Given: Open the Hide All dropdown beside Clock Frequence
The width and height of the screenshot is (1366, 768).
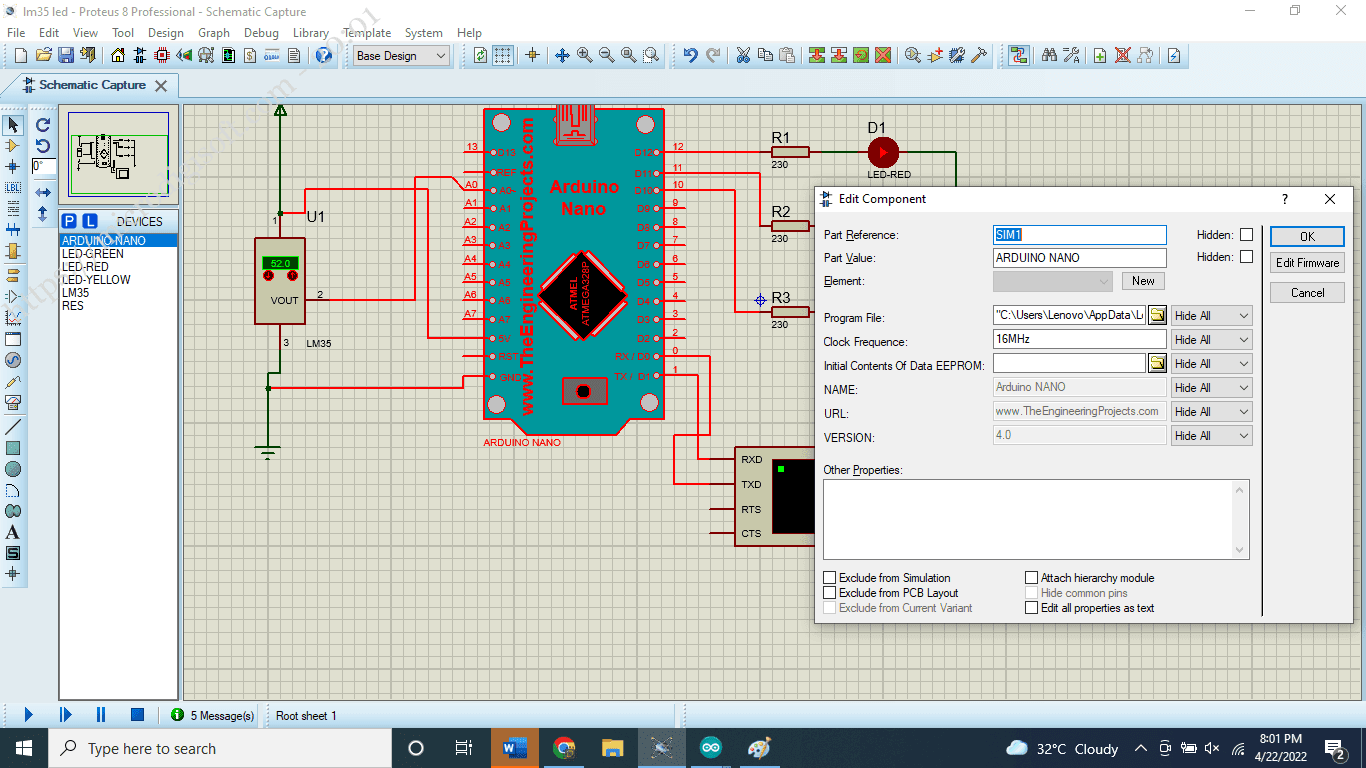Looking at the screenshot, I should pyautogui.click(x=1211, y=339).
